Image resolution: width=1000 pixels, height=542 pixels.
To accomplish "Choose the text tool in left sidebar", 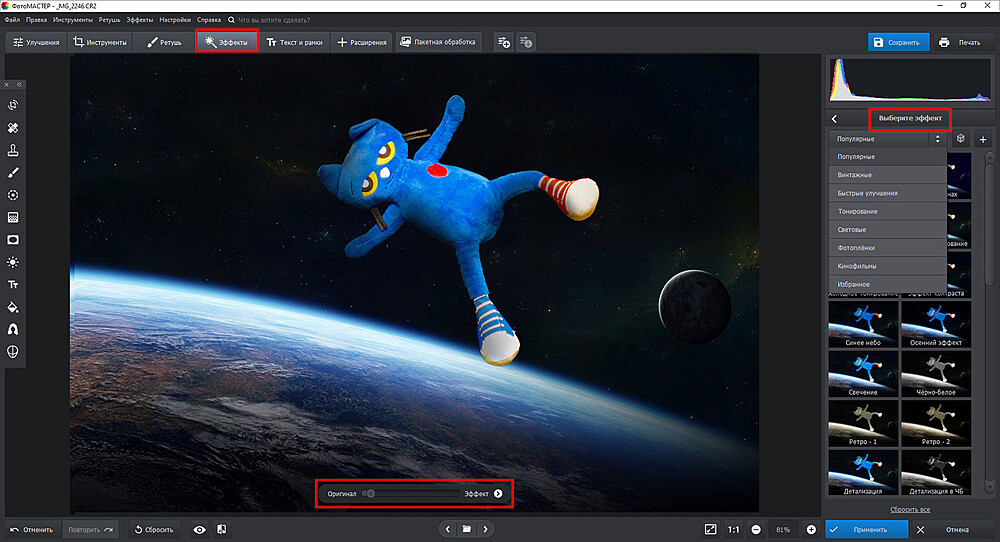I will point(14,285).
